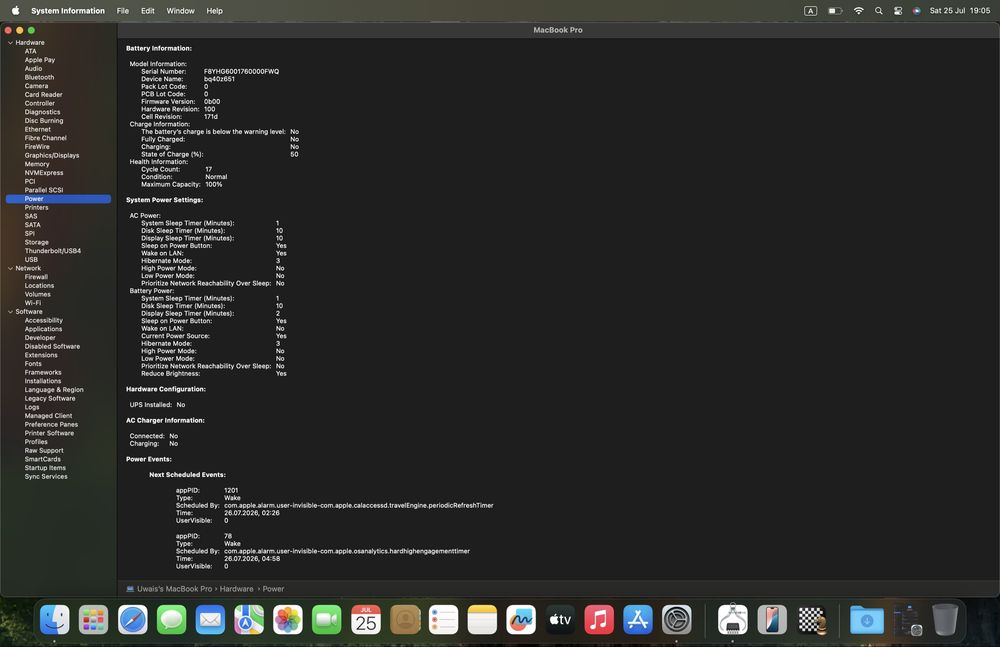Click the battery status icon
The height and width of the screenshot is (647, 1000).
pos(835,11)
